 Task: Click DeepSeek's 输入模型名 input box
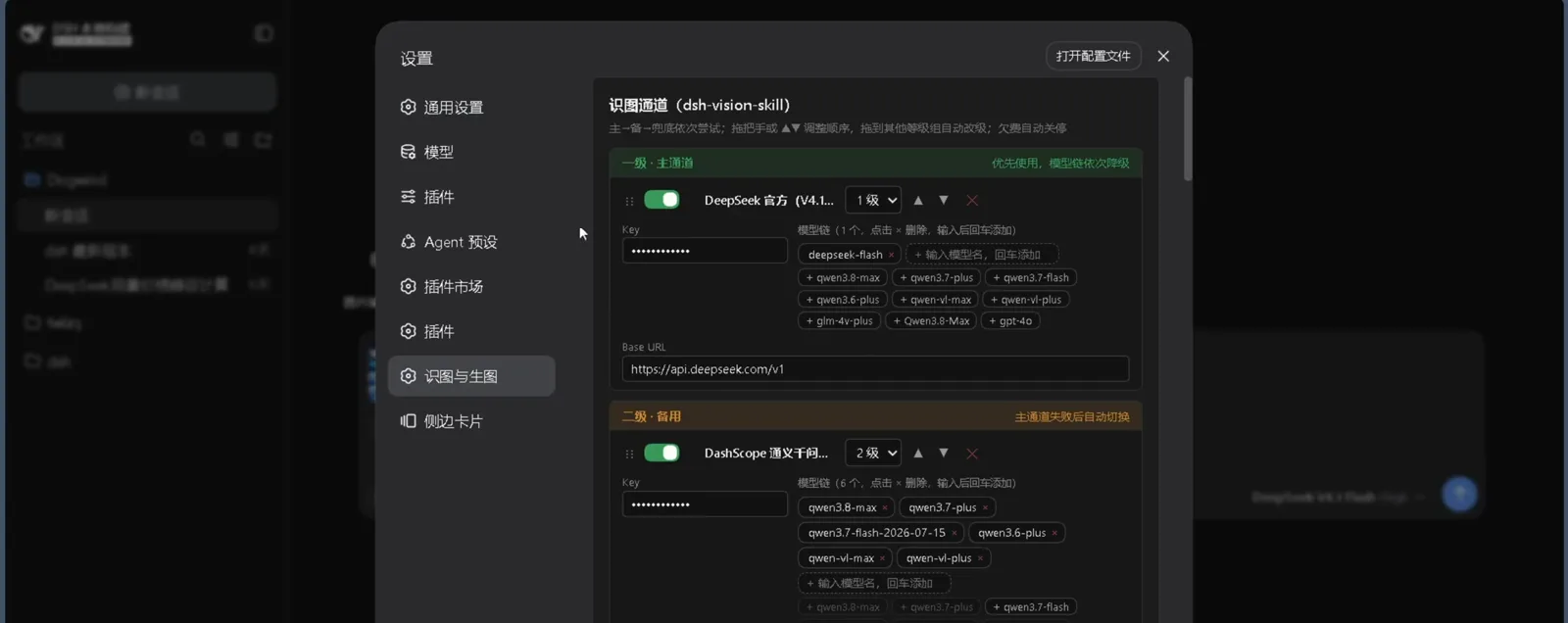tap(982, 255)
